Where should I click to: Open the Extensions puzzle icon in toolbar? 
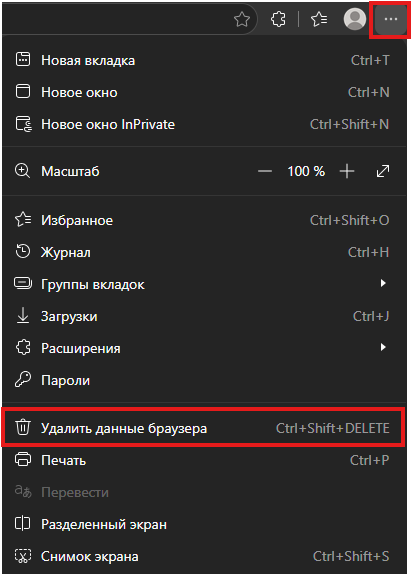coord(278,19)
